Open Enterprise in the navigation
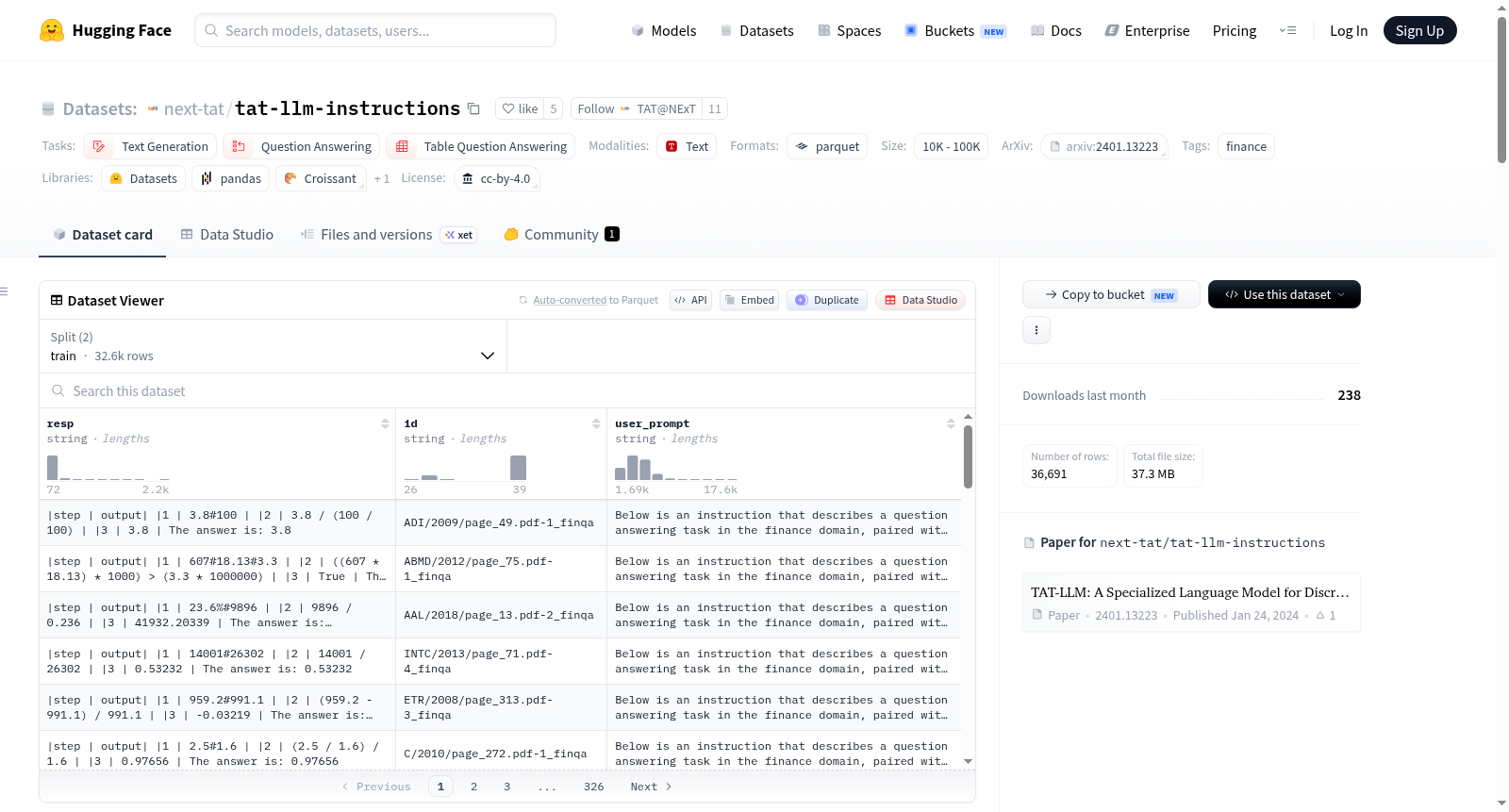The image size is (1509, 812). pos(1147,30)
